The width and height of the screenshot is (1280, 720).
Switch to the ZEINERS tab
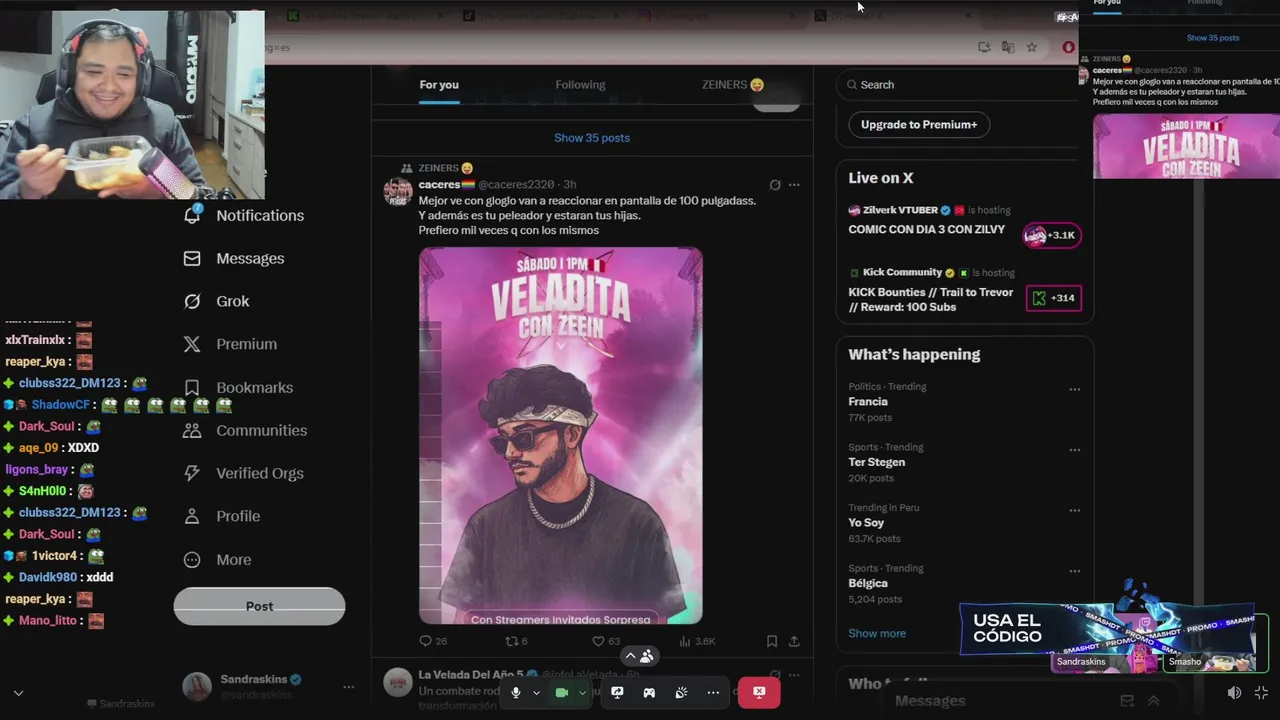pos(733,85)
